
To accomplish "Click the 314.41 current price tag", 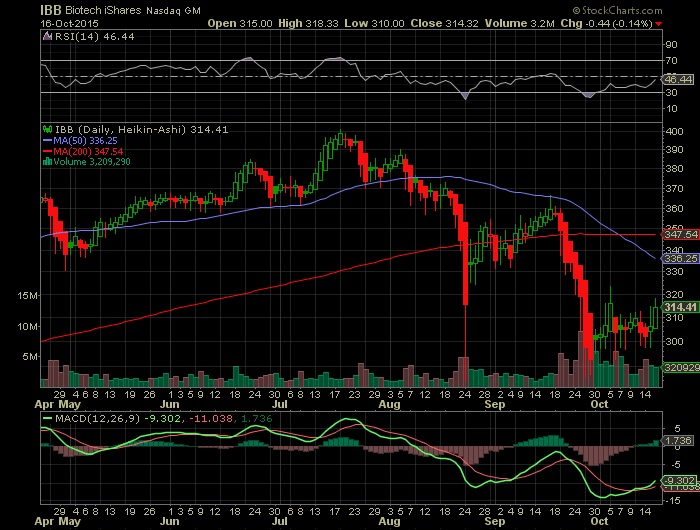I will [674, 306].
